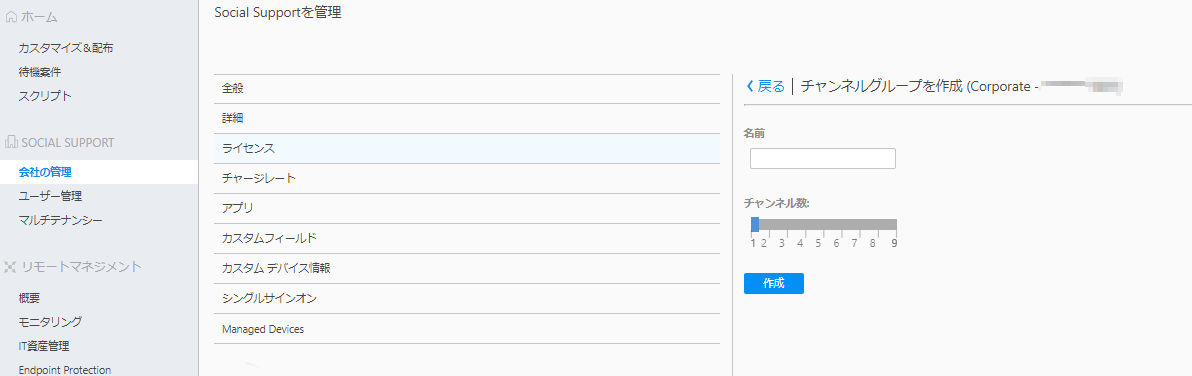1192x376 pixels.
Task: Select the シングルサインオン row
Action: pos(467,299)
